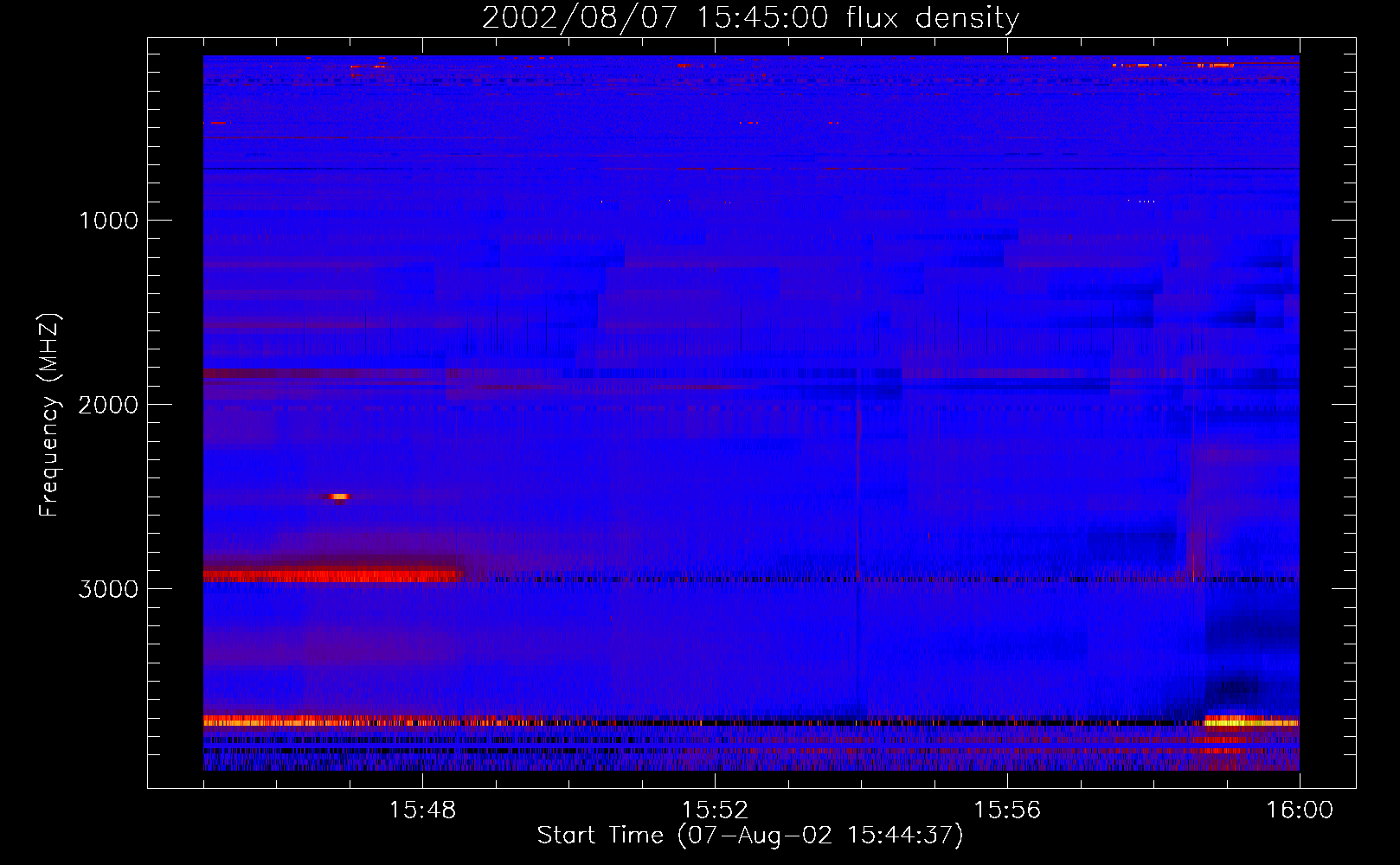Select the 'Frequency (MHZ)' y-axis label

tap(50, 415)
